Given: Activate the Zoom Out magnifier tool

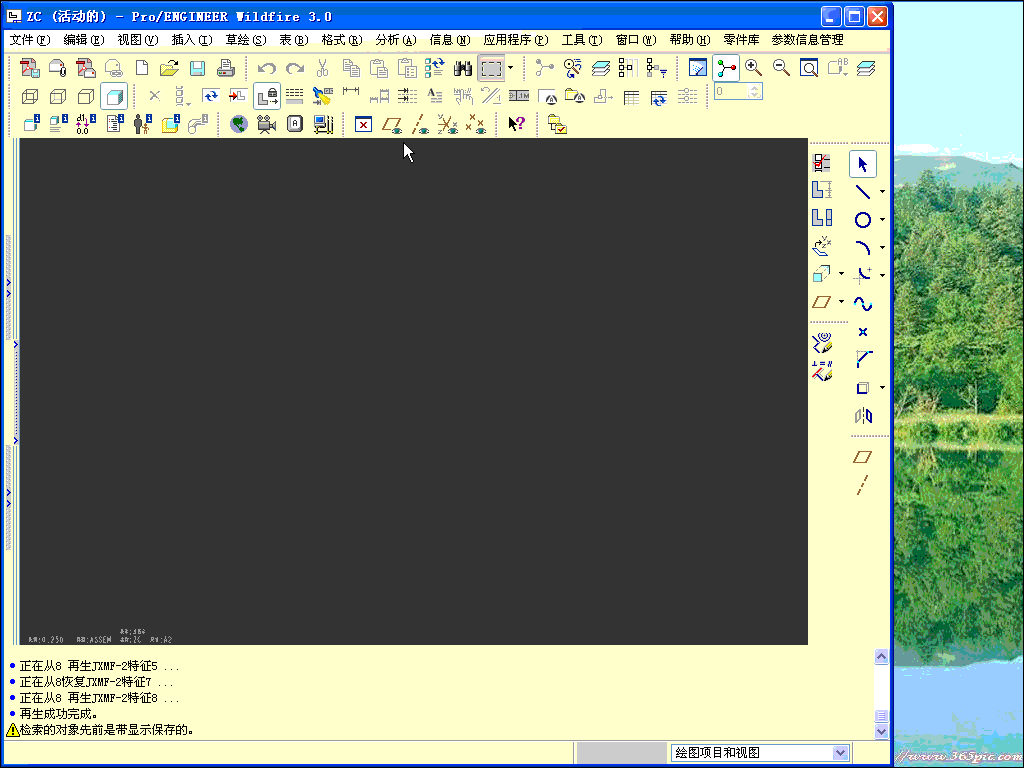Looking at the screenshot, I should coord(782,68).
